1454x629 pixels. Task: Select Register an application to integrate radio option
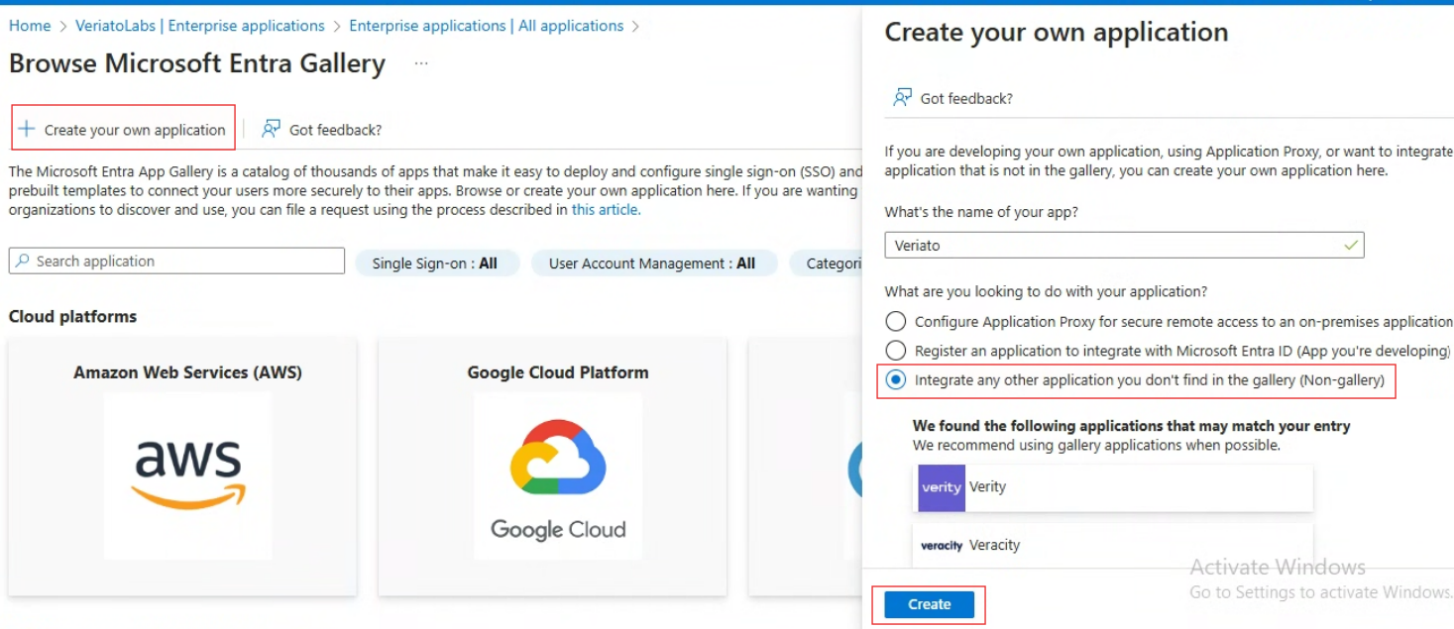point(896,351)
